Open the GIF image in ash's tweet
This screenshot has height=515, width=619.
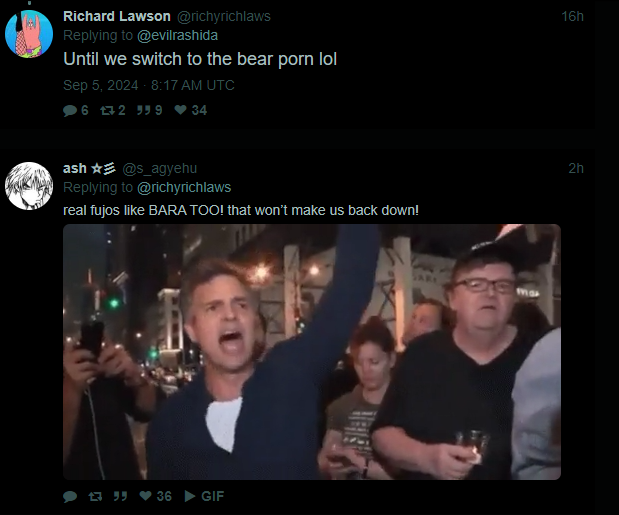[312, 352]
